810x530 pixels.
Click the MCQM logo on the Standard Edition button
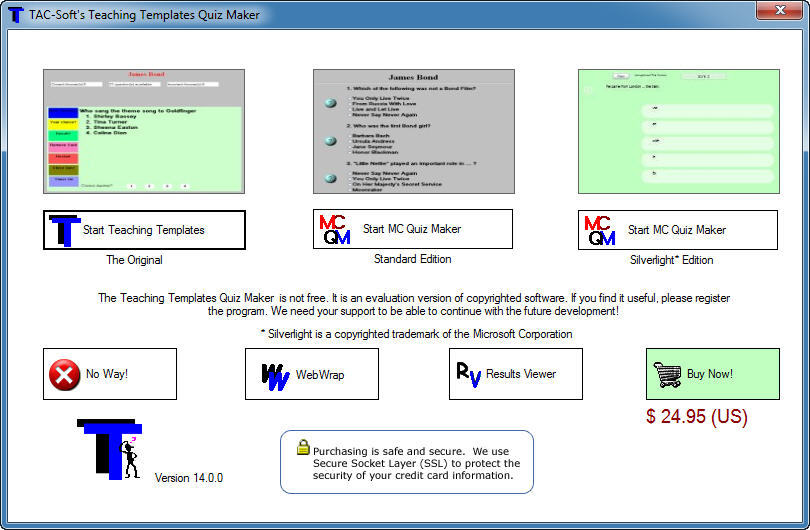coord(335,229)
